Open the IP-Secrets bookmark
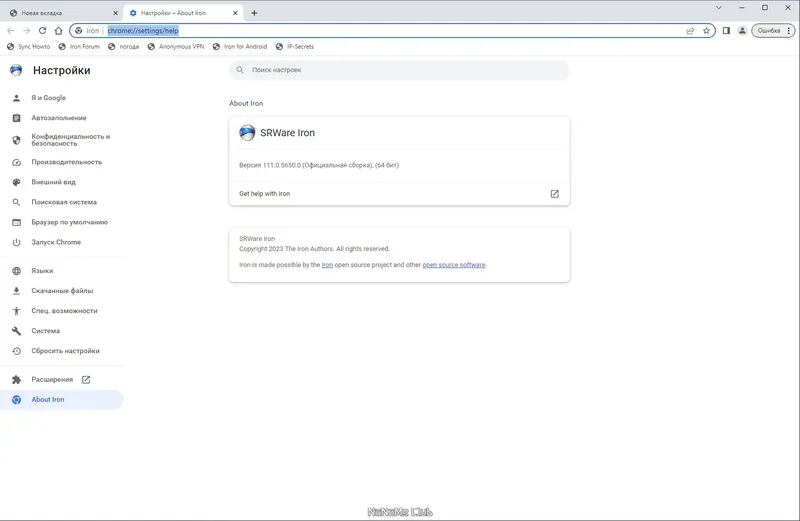800x521 pixels. tap(295, 46)
